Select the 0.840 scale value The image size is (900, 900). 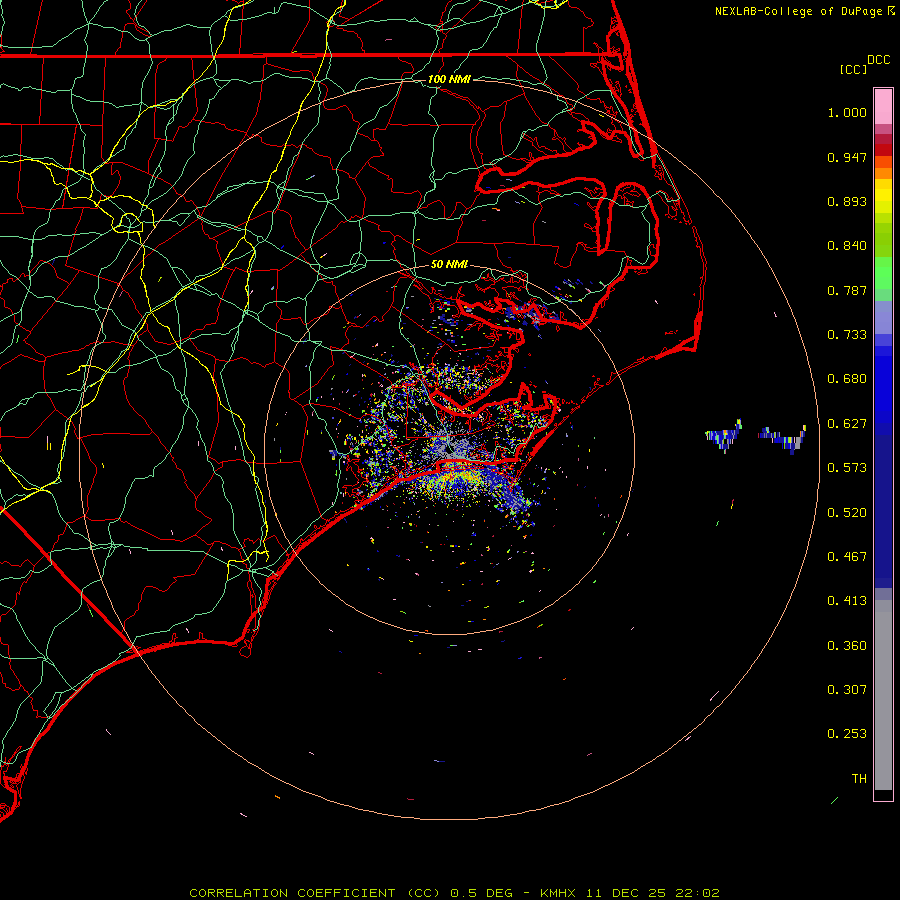pyautogui.click(x=847, y=246)
